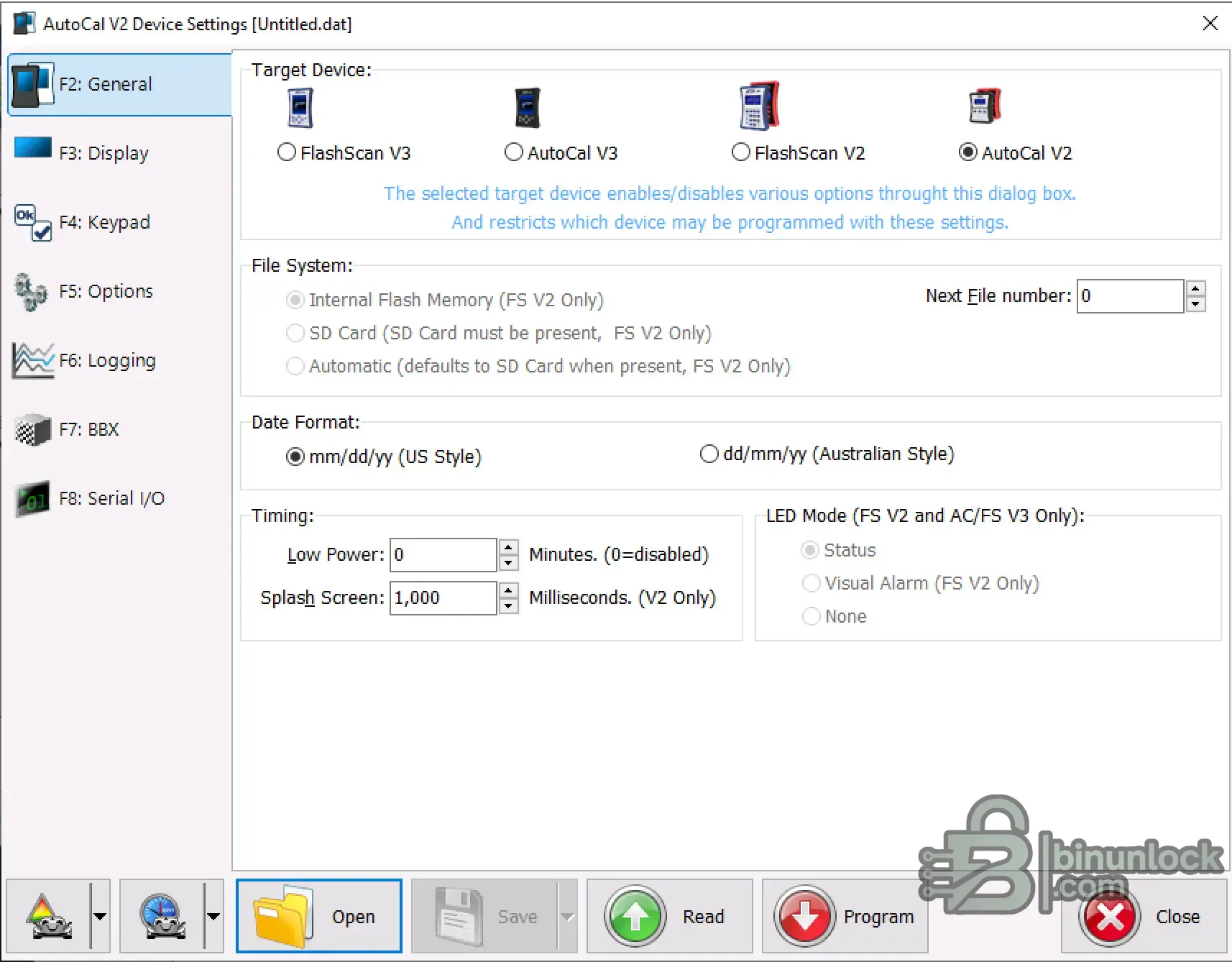Increase the Next File number value

tap(1195, 288)
